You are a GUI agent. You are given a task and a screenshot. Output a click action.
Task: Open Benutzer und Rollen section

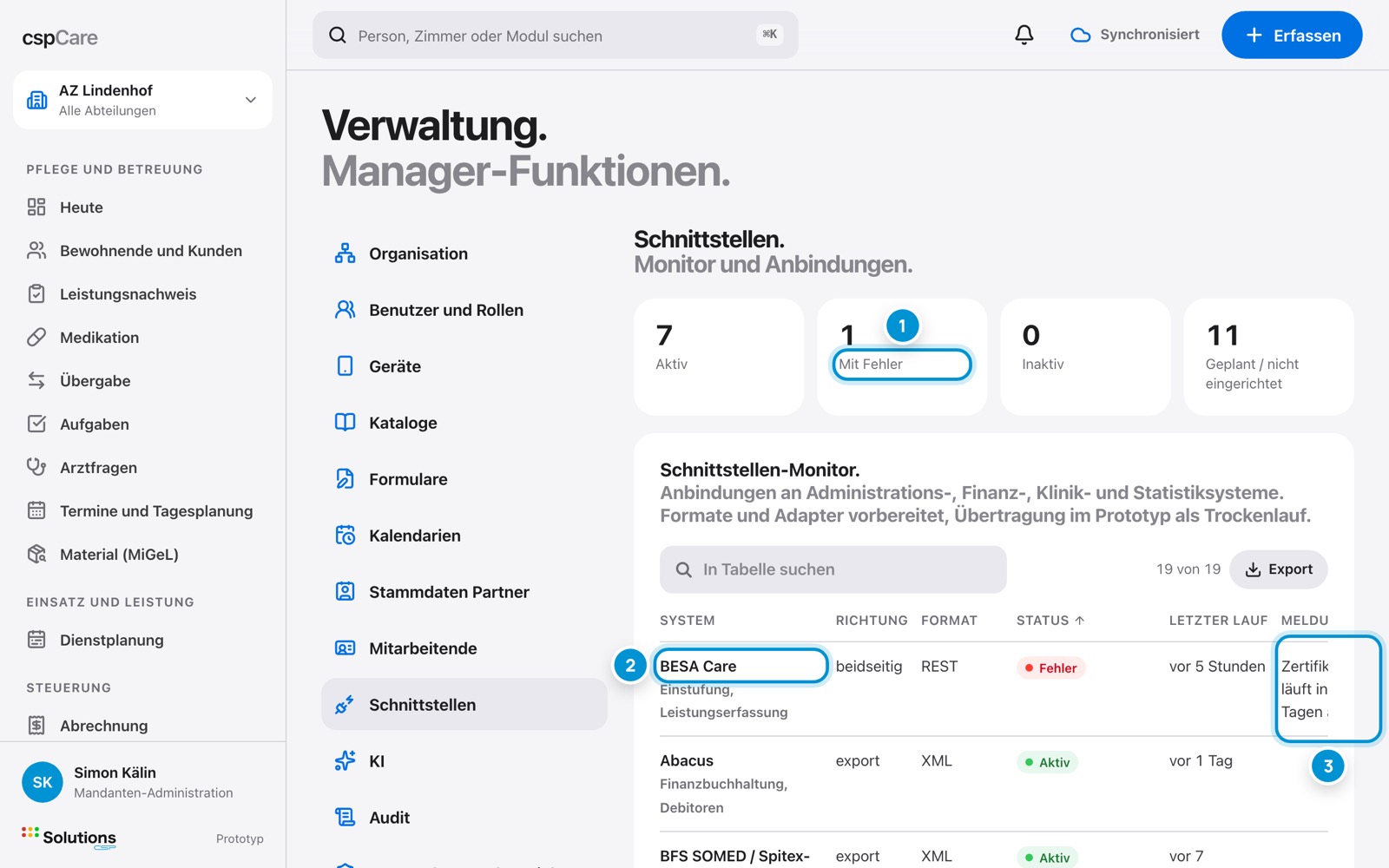(x=464, y=310)
